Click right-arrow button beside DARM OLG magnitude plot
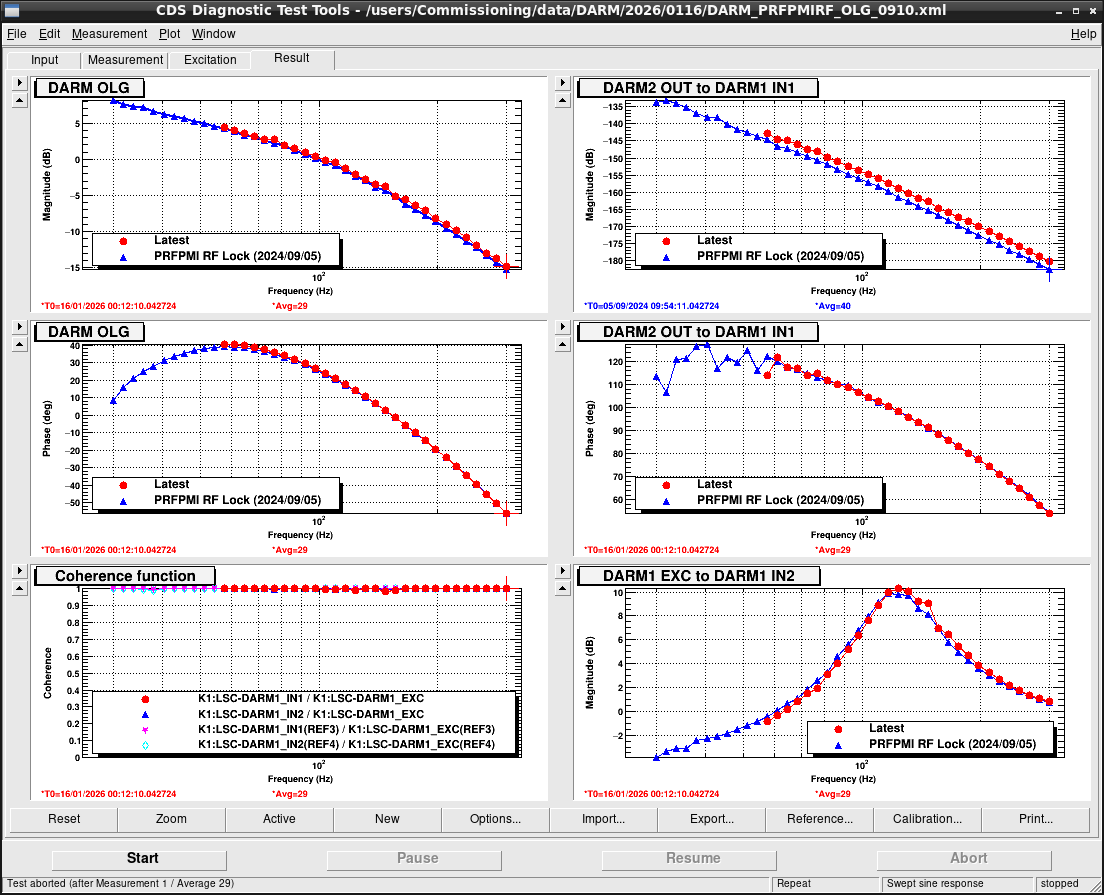This screenshot has height=895, width=1104. coord(18,83)
